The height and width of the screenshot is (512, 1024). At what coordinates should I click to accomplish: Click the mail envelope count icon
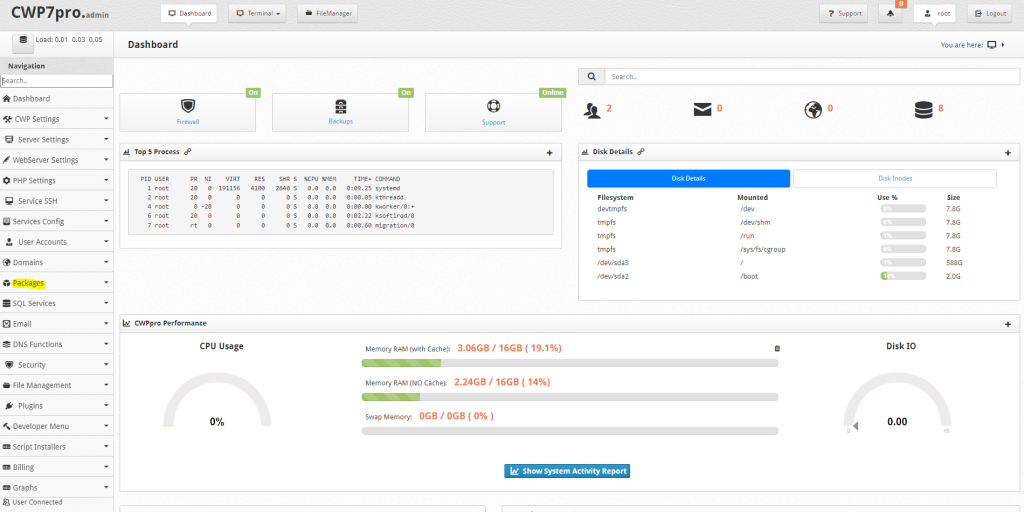point(703,110)
